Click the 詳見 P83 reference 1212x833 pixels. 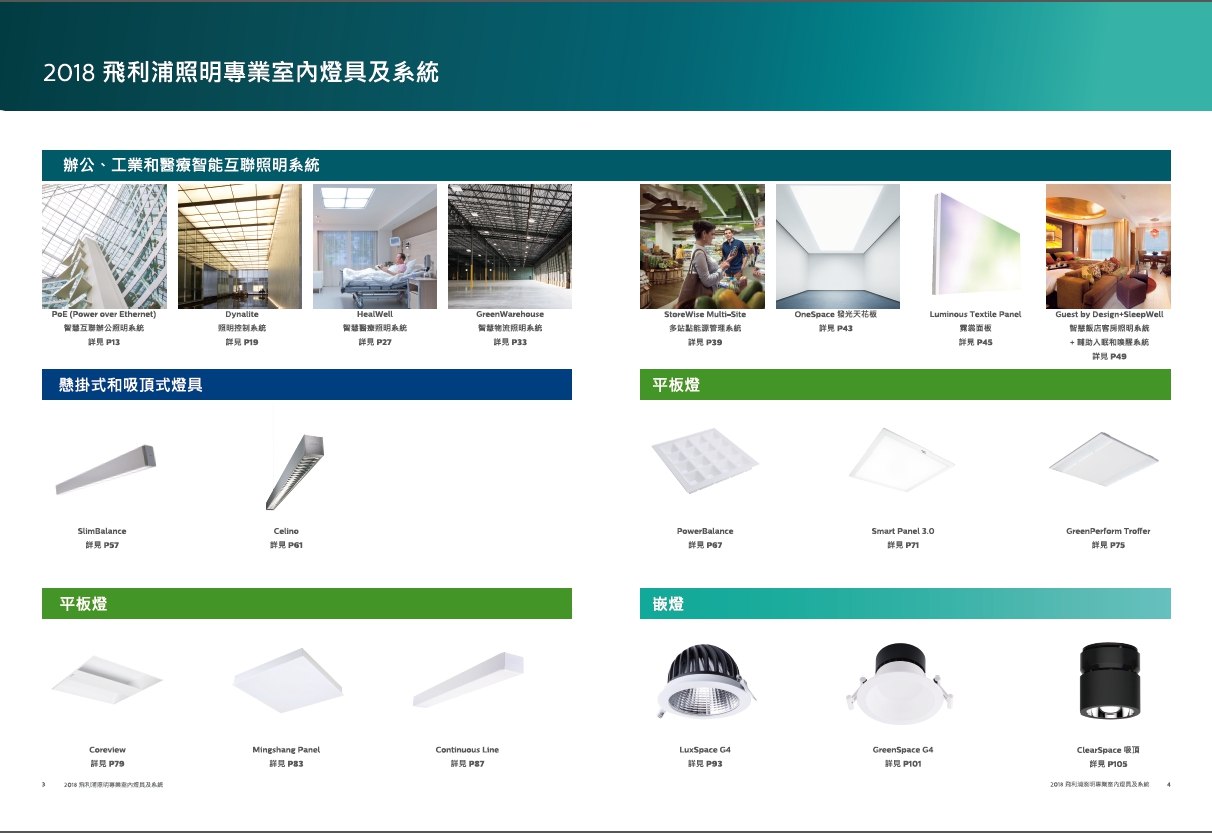tap(286, 763)
